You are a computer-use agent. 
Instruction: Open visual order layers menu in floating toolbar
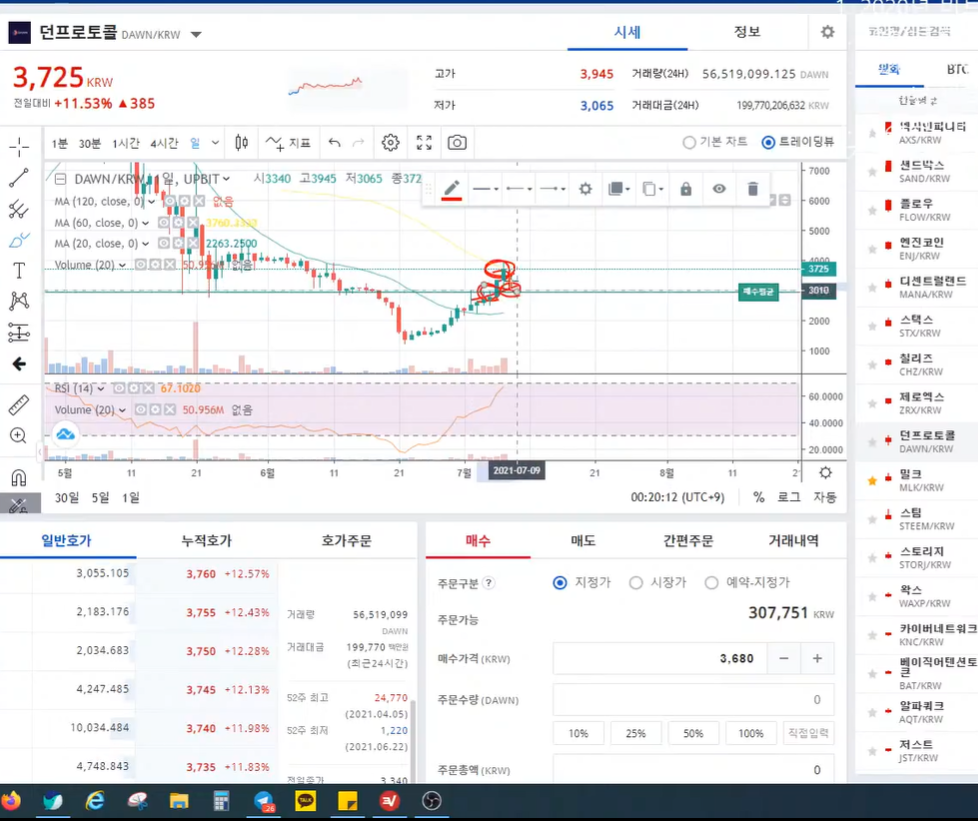tap(619, 188)
